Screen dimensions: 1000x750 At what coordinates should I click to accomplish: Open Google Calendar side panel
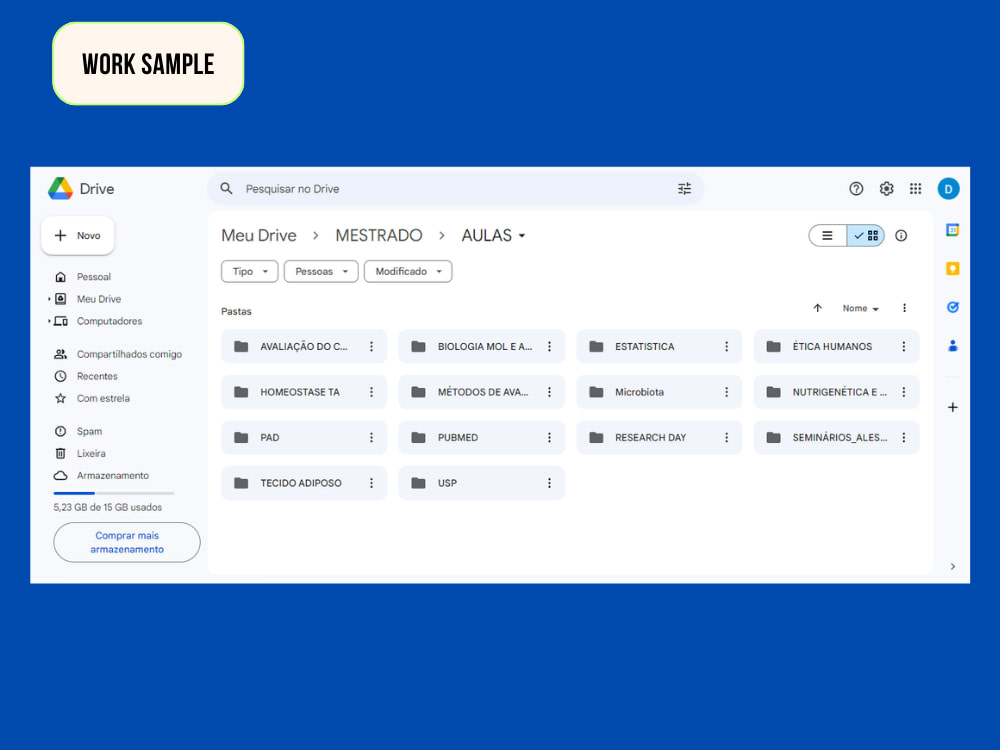point(952,230)
